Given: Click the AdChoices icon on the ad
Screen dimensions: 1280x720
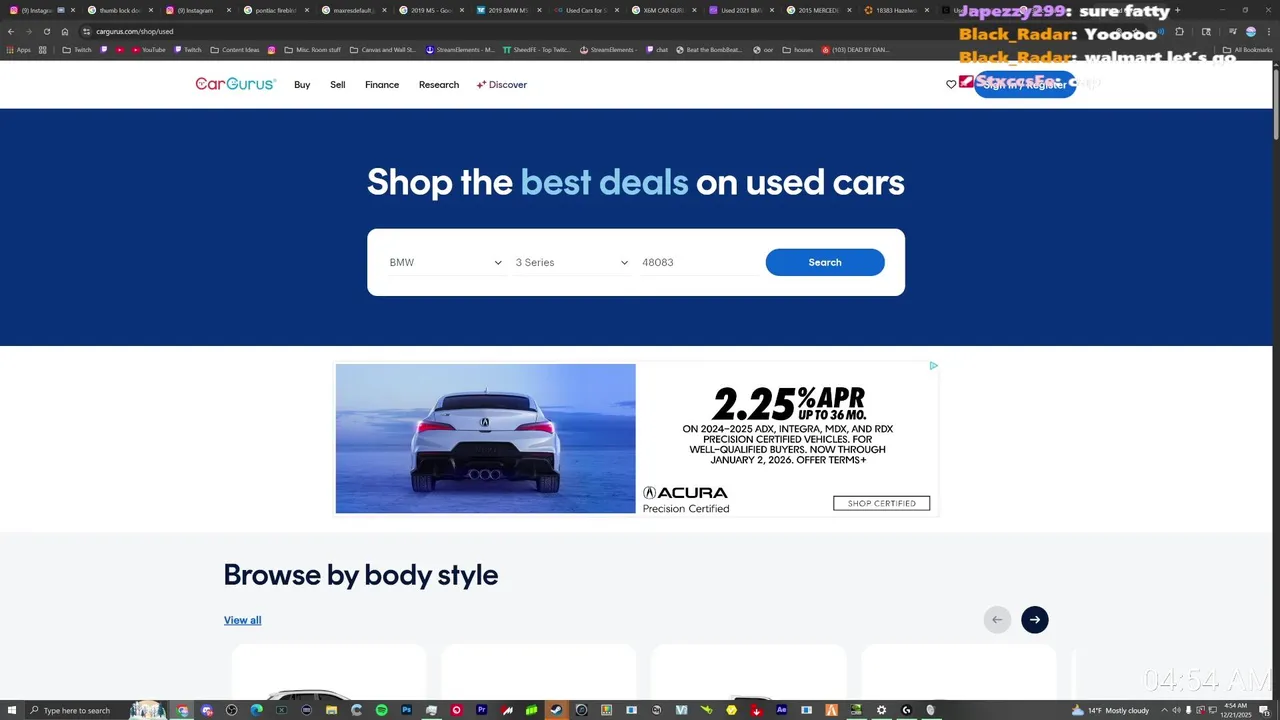Looking at the screenshot, I should [933, 366].
